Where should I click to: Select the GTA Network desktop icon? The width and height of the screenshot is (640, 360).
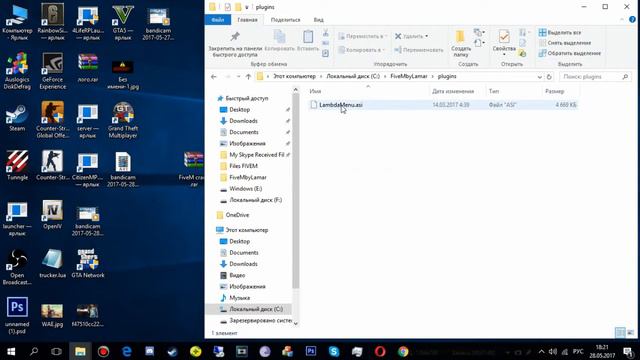point(88,264)
